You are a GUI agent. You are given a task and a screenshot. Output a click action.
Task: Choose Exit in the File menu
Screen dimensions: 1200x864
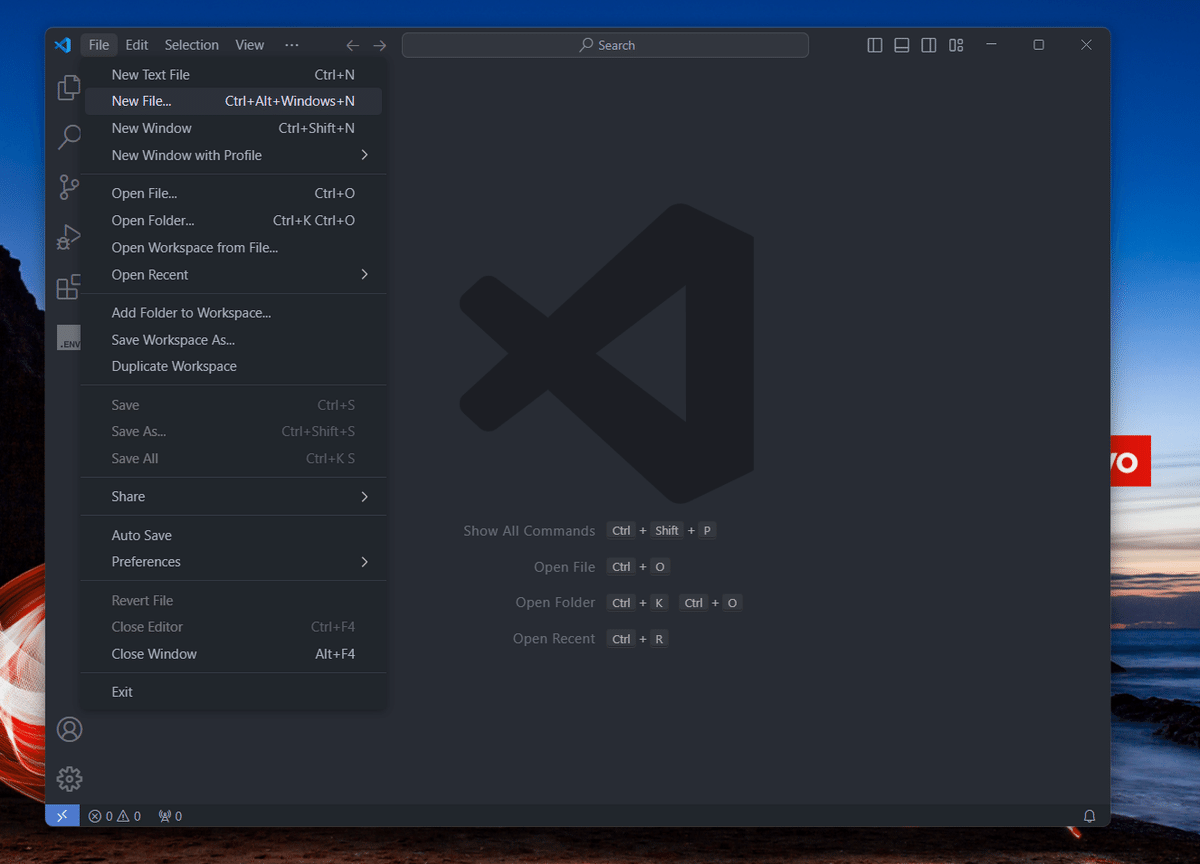pyautogui.click(x=233, y=692)
